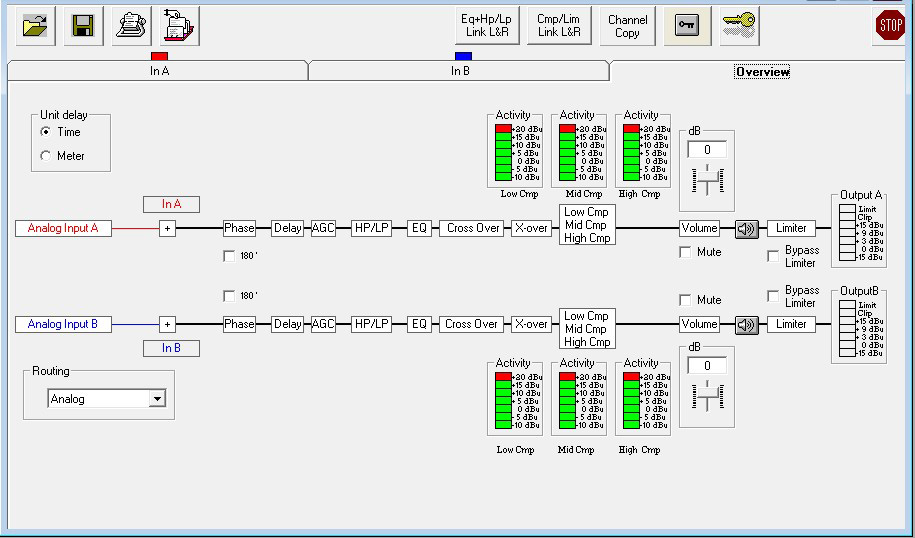This screenshot has width=915, height=538.
Task: Click the Eq+Hp/Lp Link L&R button
Action: 486,26
